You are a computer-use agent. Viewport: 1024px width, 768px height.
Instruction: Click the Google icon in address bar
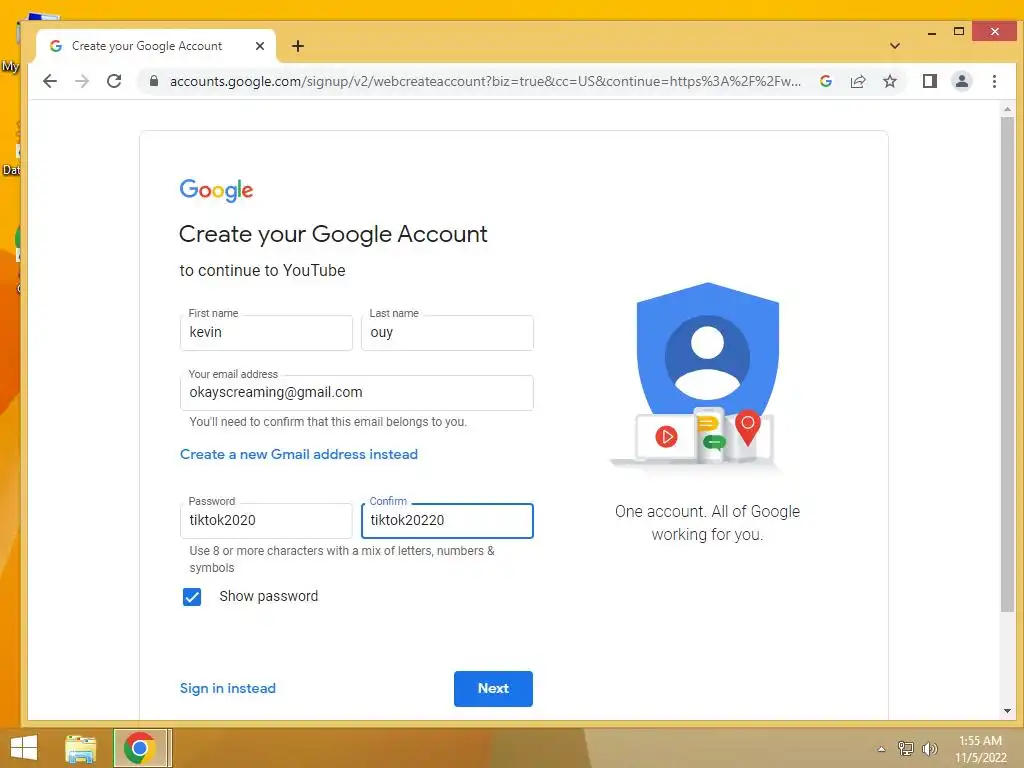[x=826, y=81]
